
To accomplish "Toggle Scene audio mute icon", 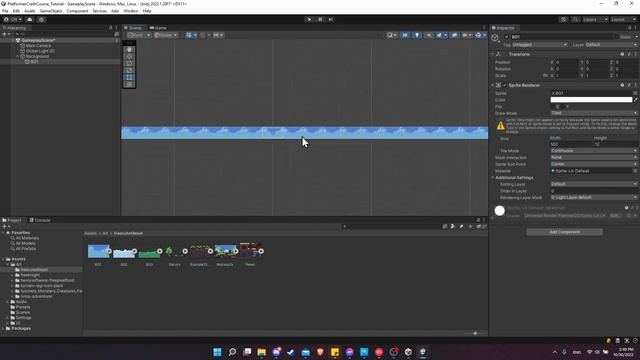I will coord(429,35).
